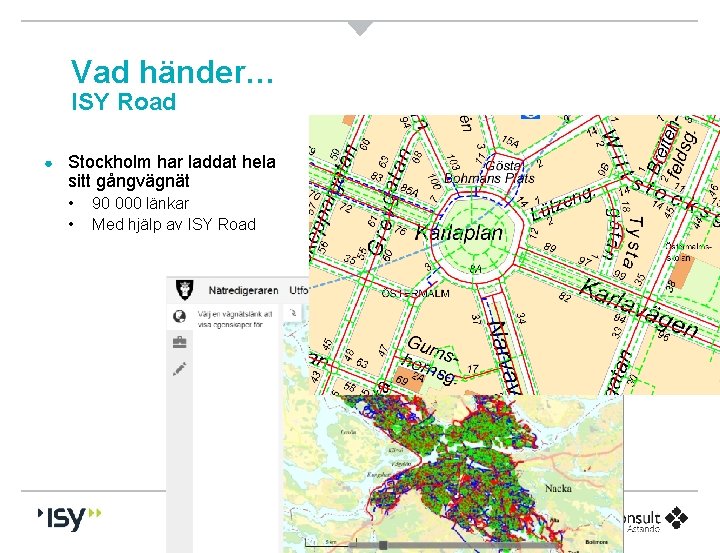Image resolution: width=720 pixels, height=553 pixels.
Task: Click the Gösta Bohmans Plats label
Action: [489, 172]
